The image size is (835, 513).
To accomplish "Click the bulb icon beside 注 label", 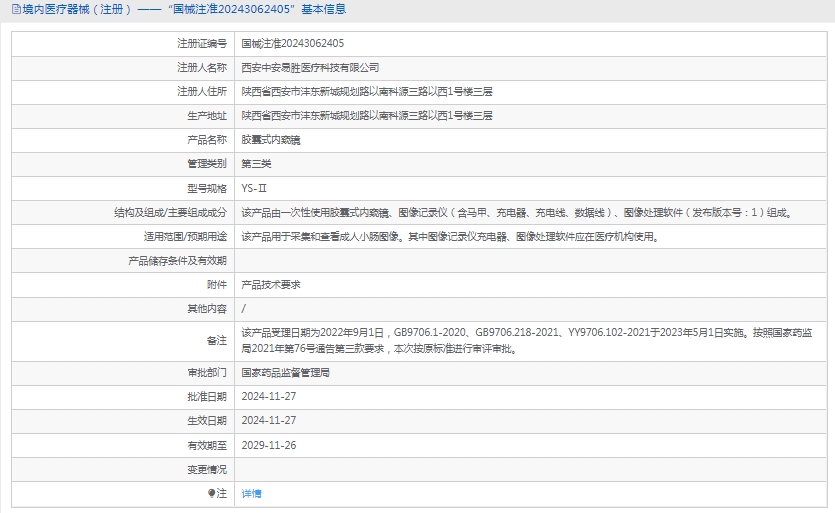I will click(x=211, y=493).
